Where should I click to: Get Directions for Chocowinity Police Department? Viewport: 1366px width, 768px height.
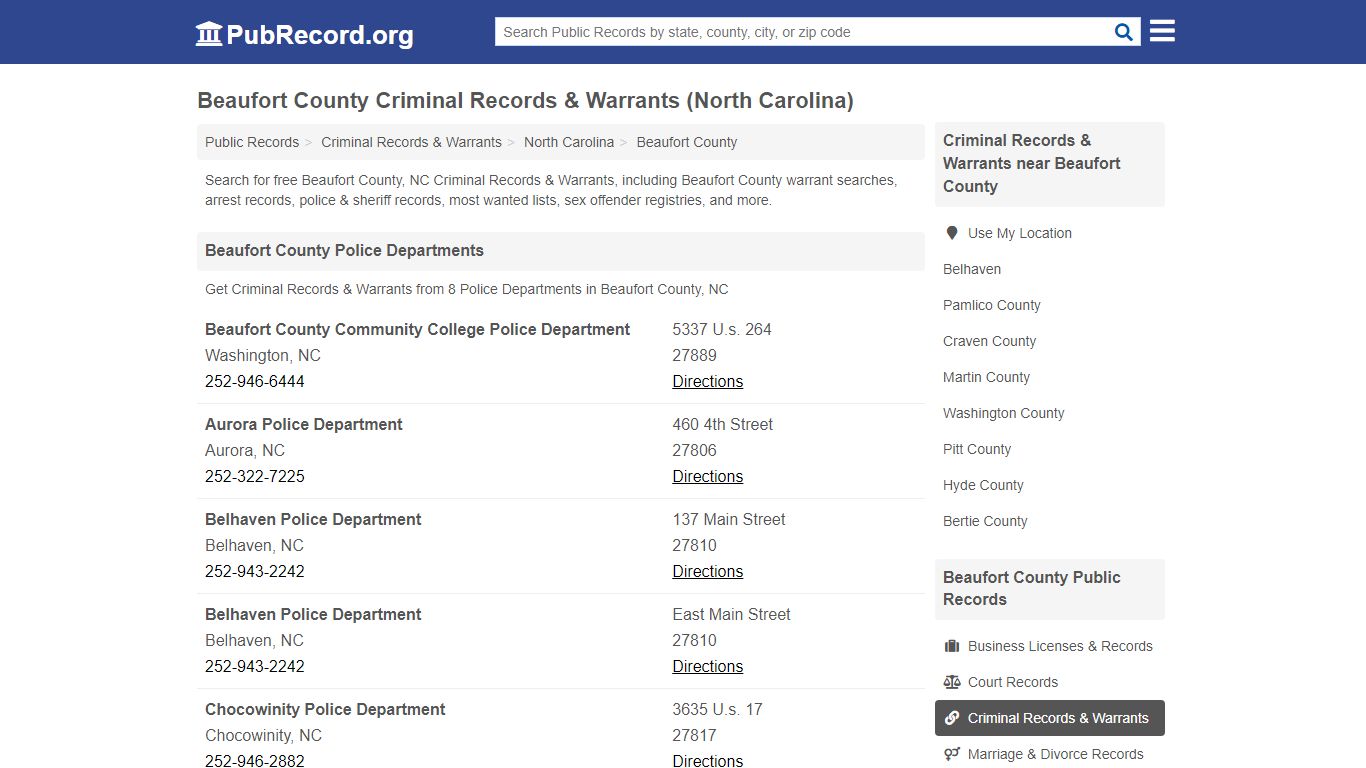pos(708,761)
